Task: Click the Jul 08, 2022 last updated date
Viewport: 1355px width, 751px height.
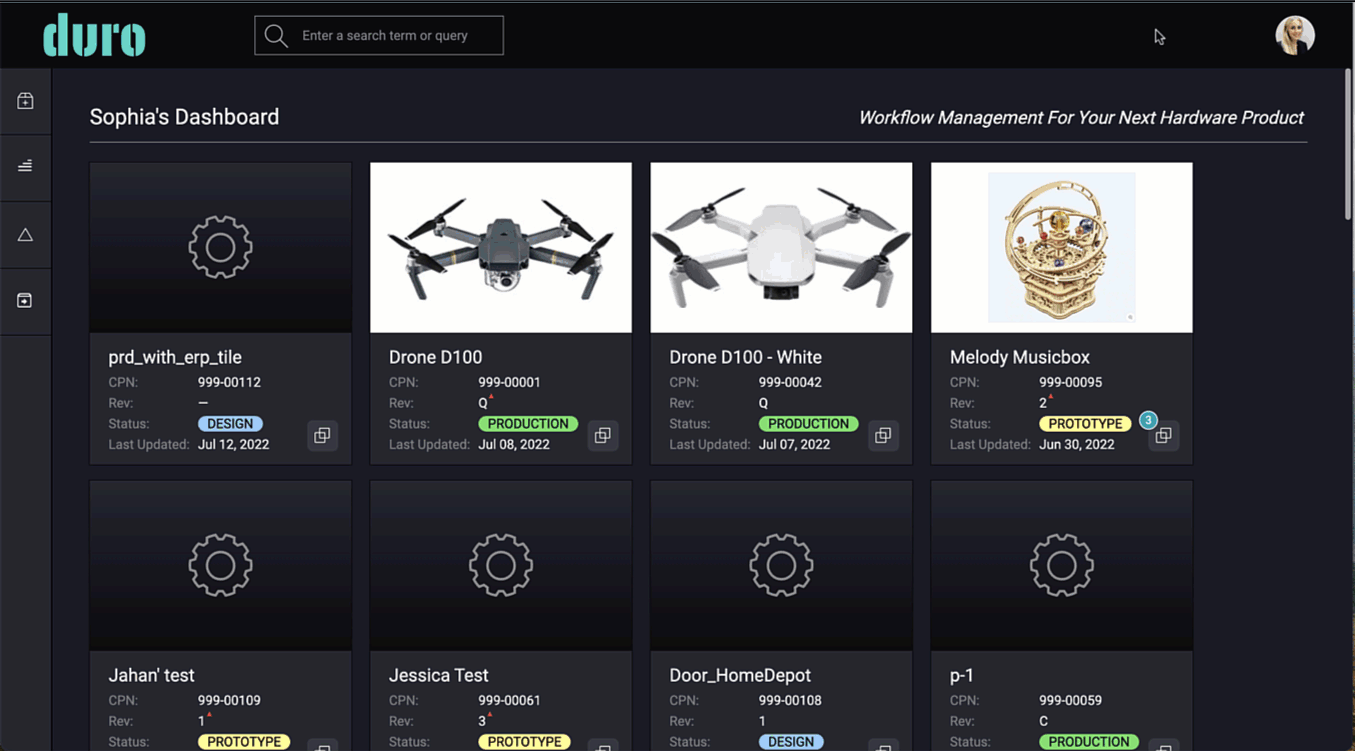Action: coord(514,444)
